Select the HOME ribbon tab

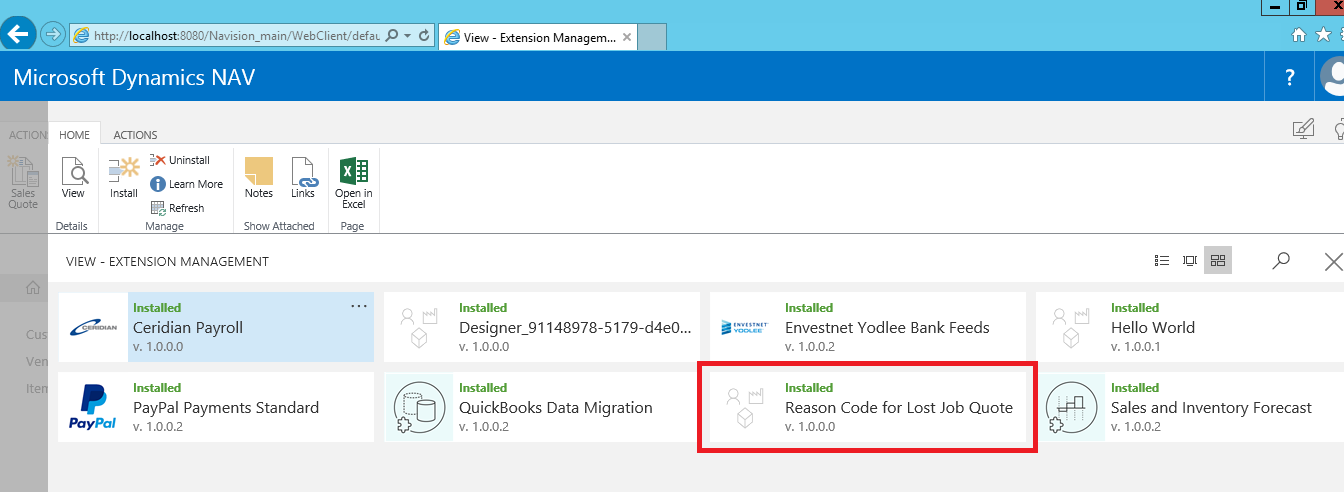tap(74, 135)
